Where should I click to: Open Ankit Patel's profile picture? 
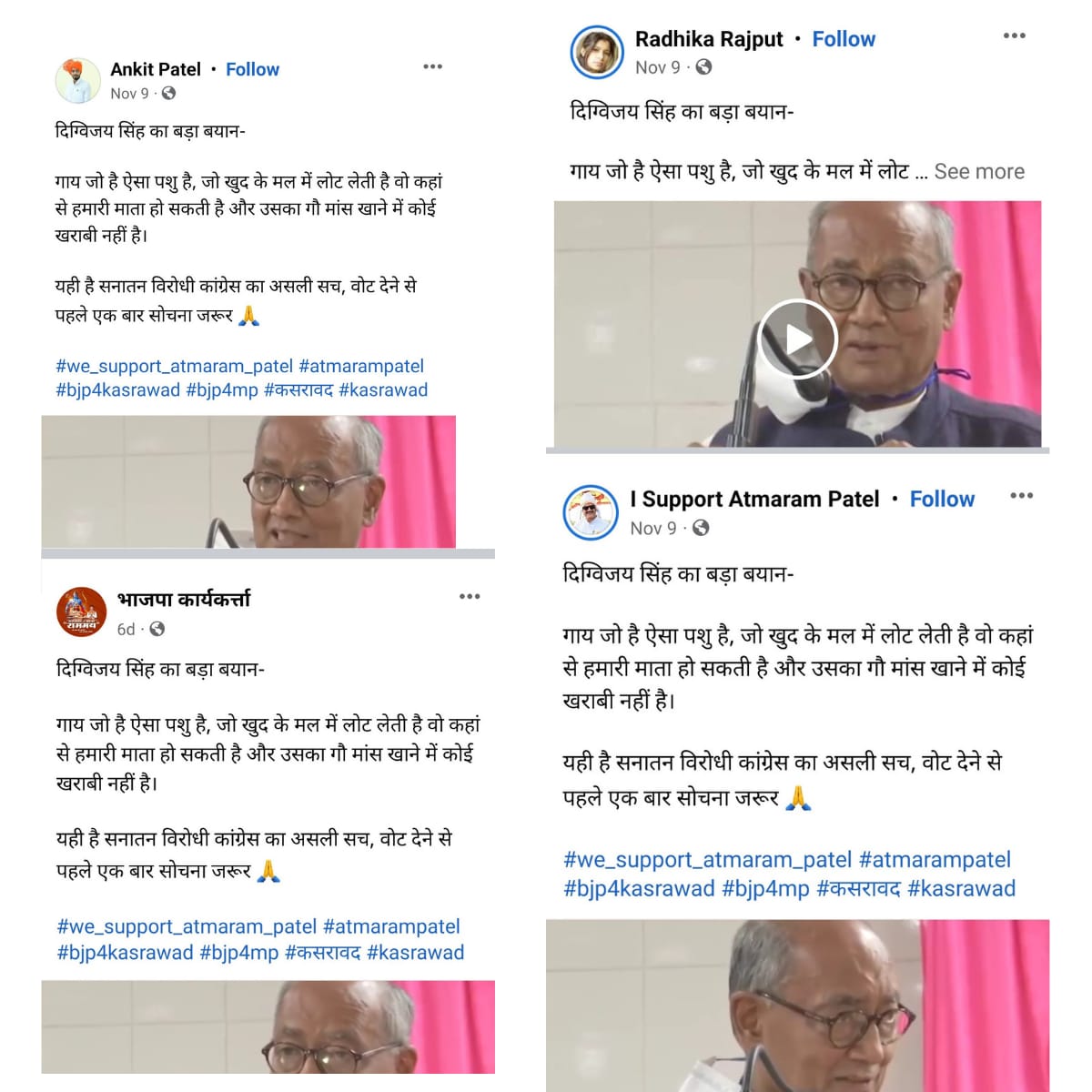click(x=77, y=81)
